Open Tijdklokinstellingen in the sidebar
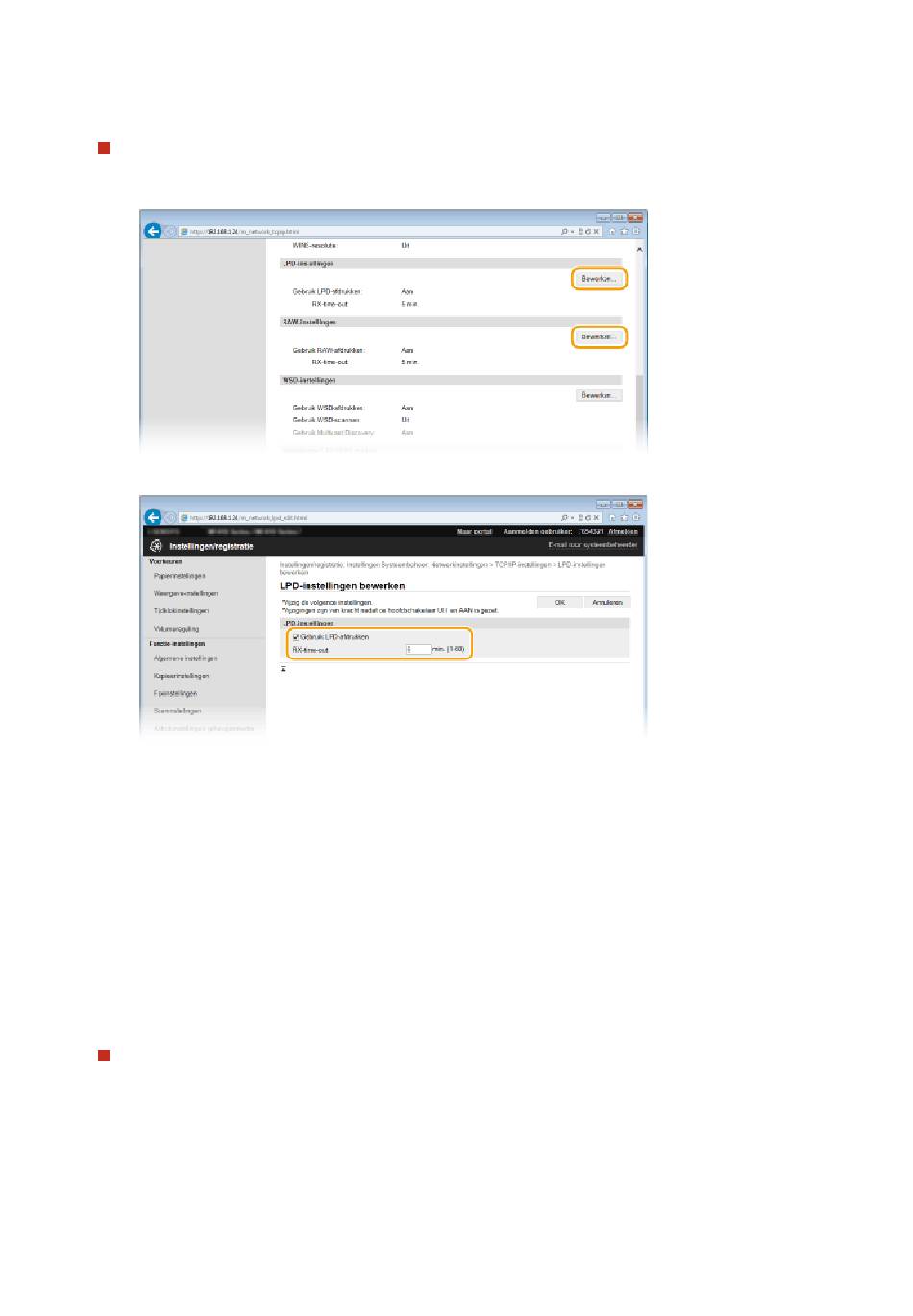Viewport: 913px width, 1316px height. (181, 611)
